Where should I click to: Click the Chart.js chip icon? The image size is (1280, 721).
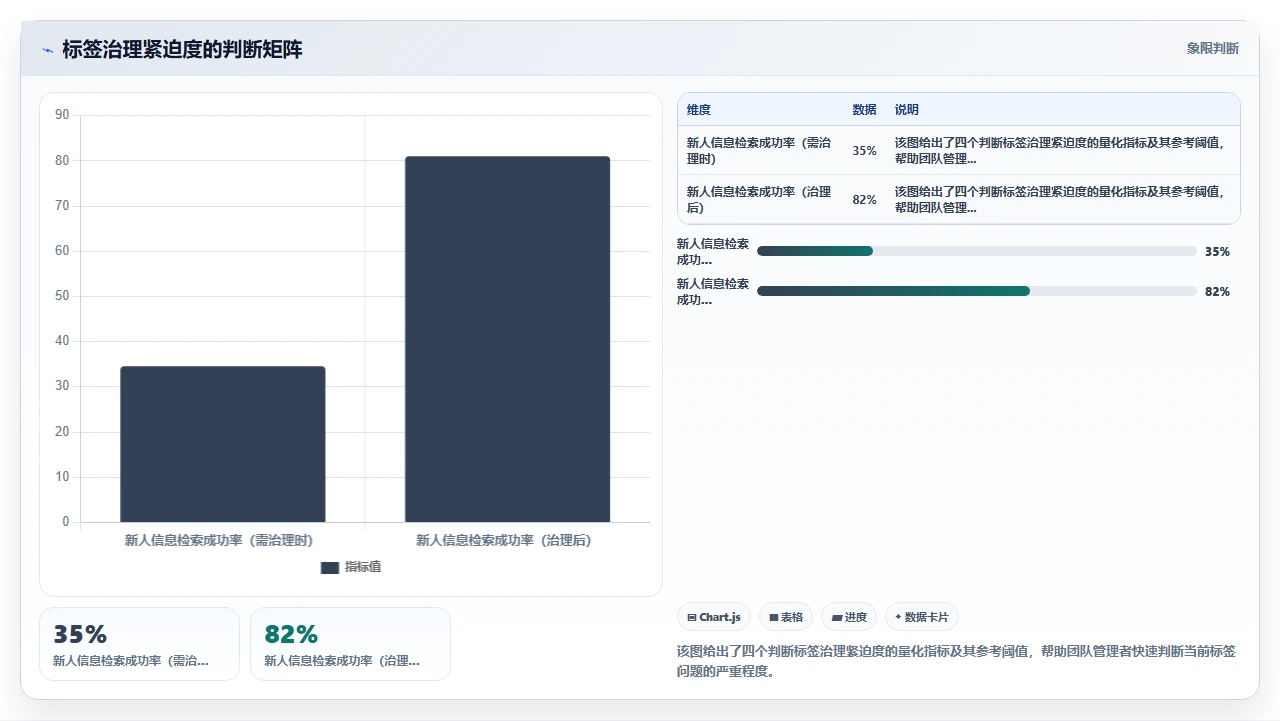(692, 618)
